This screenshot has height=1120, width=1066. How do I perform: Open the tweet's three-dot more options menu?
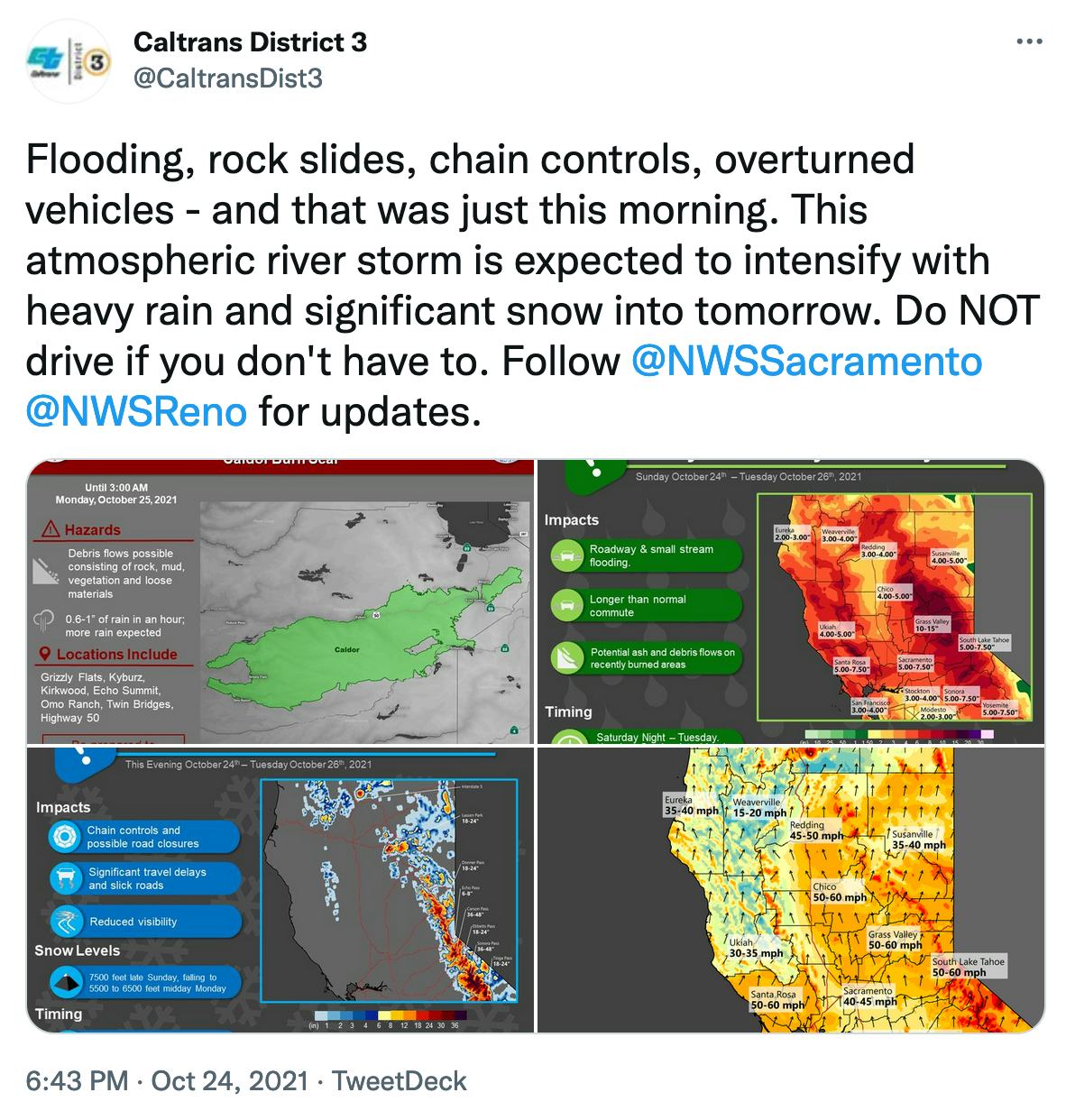tap(1029, 42)
